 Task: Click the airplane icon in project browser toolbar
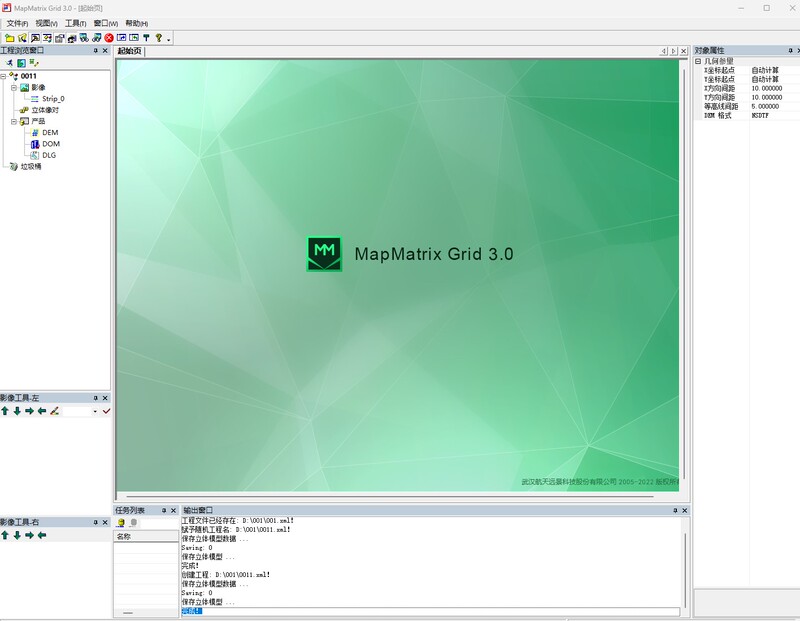[9, 63]
